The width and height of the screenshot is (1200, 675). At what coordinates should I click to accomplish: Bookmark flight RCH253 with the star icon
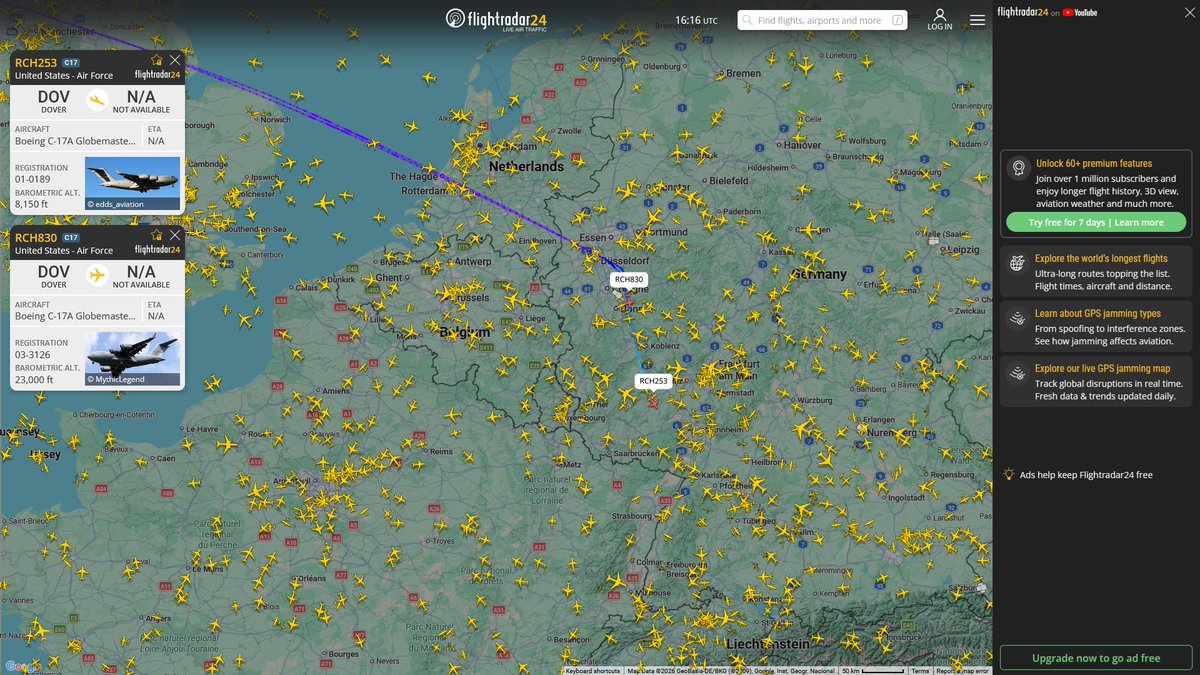[x=156, y=60]
